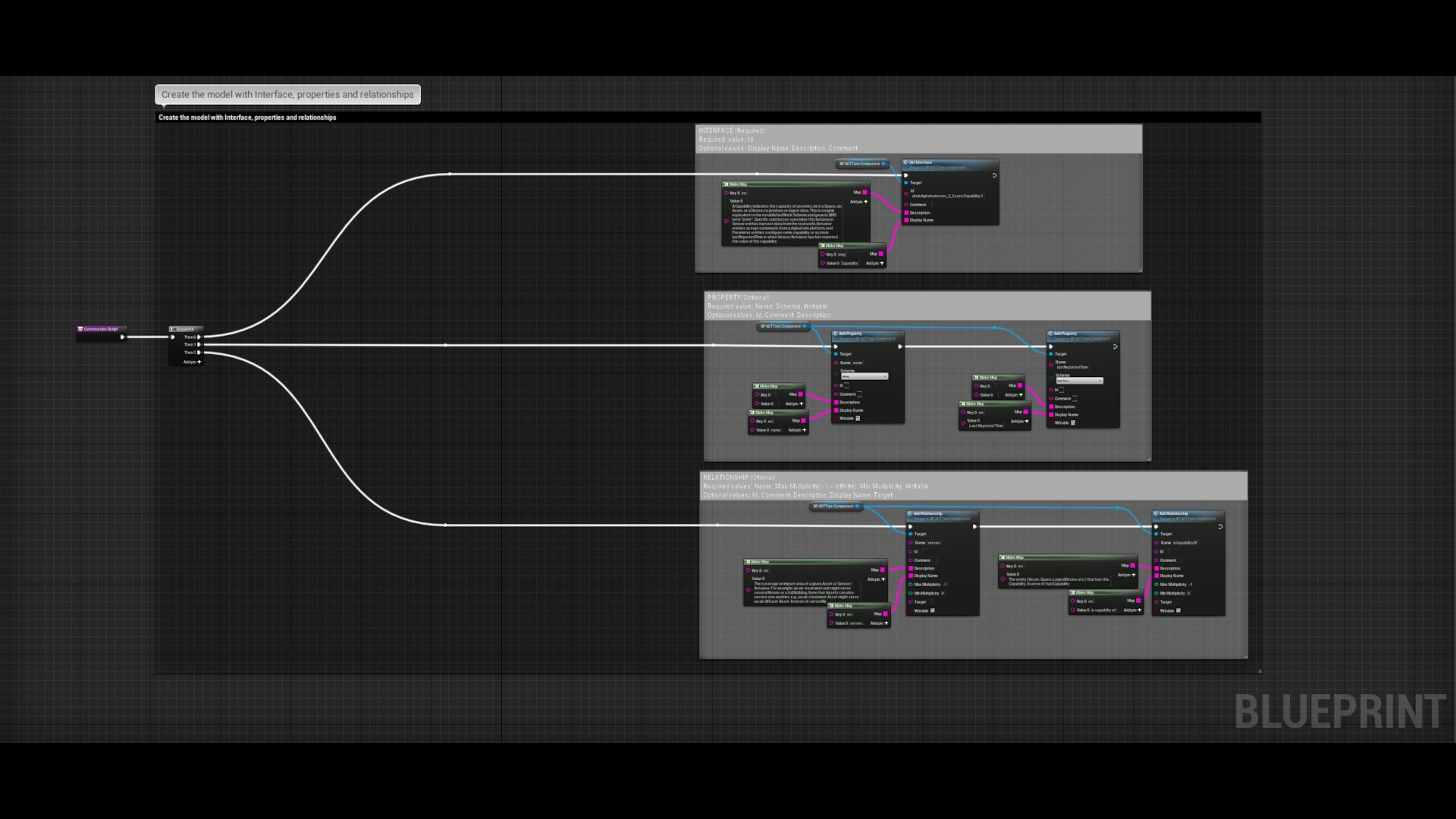Click the function icon on the Set Interface node header
This screenshot has width=1456, height=819.
[x=906, y=162]
